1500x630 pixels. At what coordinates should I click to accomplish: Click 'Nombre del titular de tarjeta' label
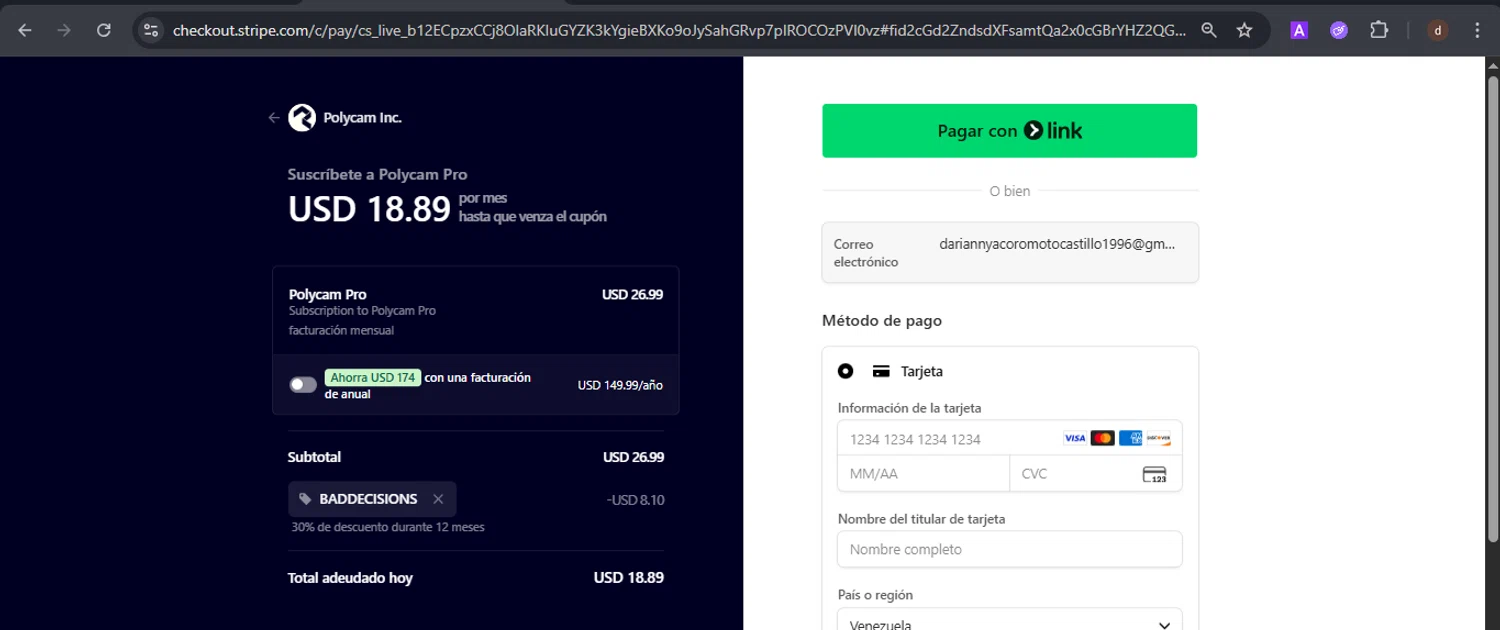click(x=921, y=519)
